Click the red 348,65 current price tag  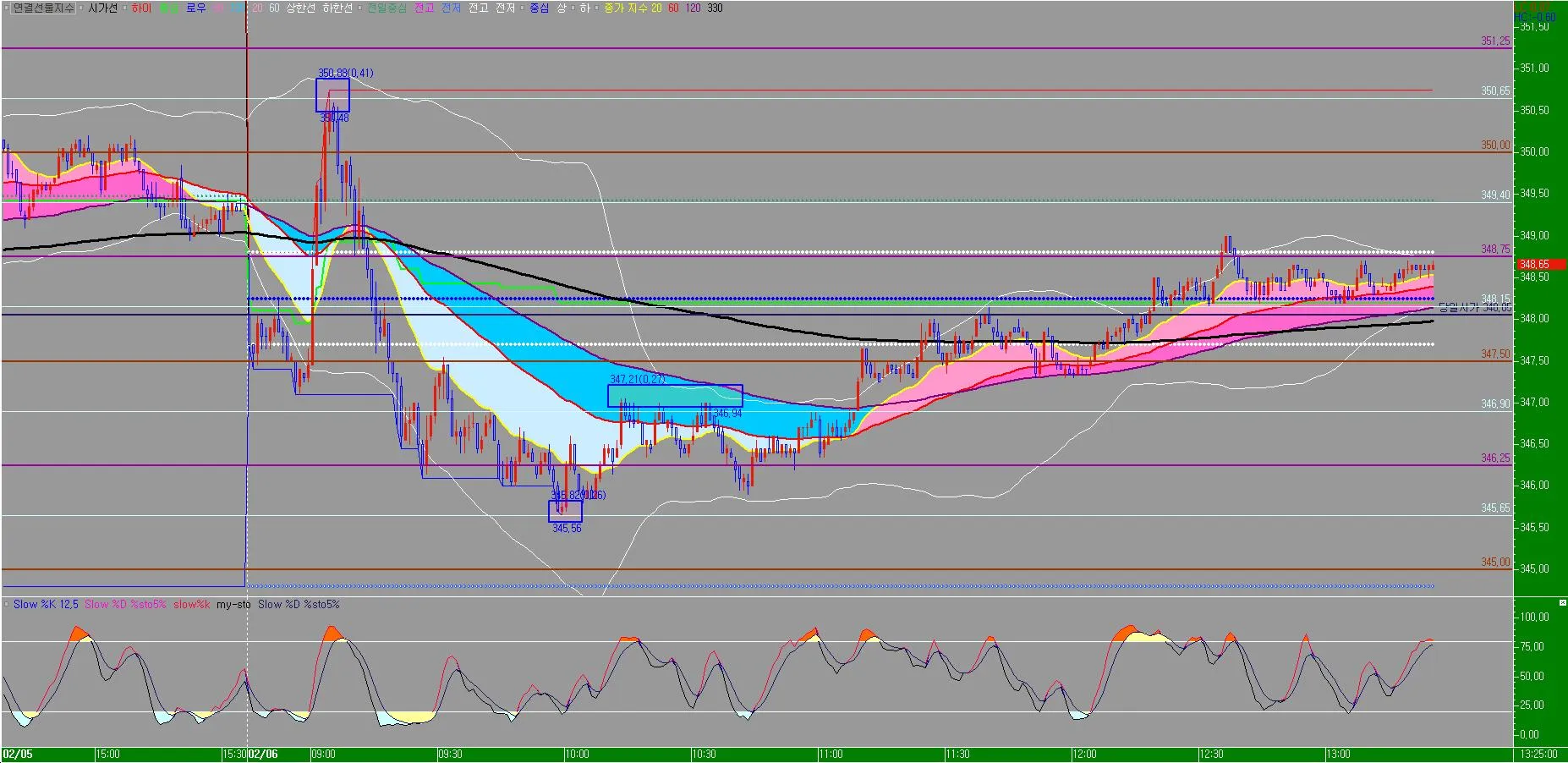point(1539,264)
